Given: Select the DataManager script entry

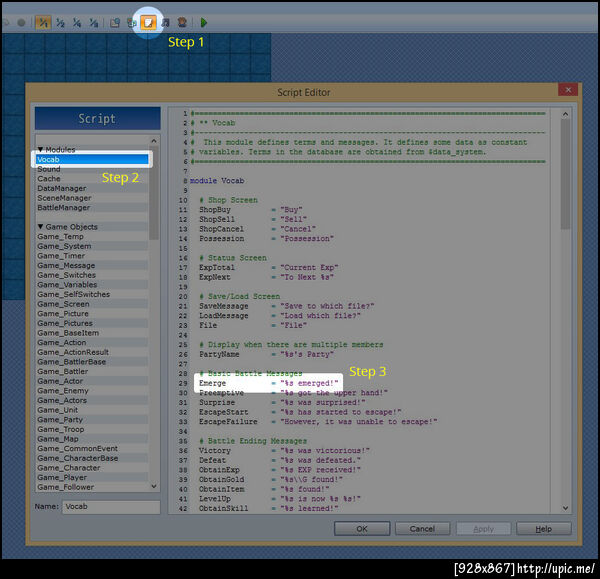Looking at the screenshot, I should coord(92,188).
